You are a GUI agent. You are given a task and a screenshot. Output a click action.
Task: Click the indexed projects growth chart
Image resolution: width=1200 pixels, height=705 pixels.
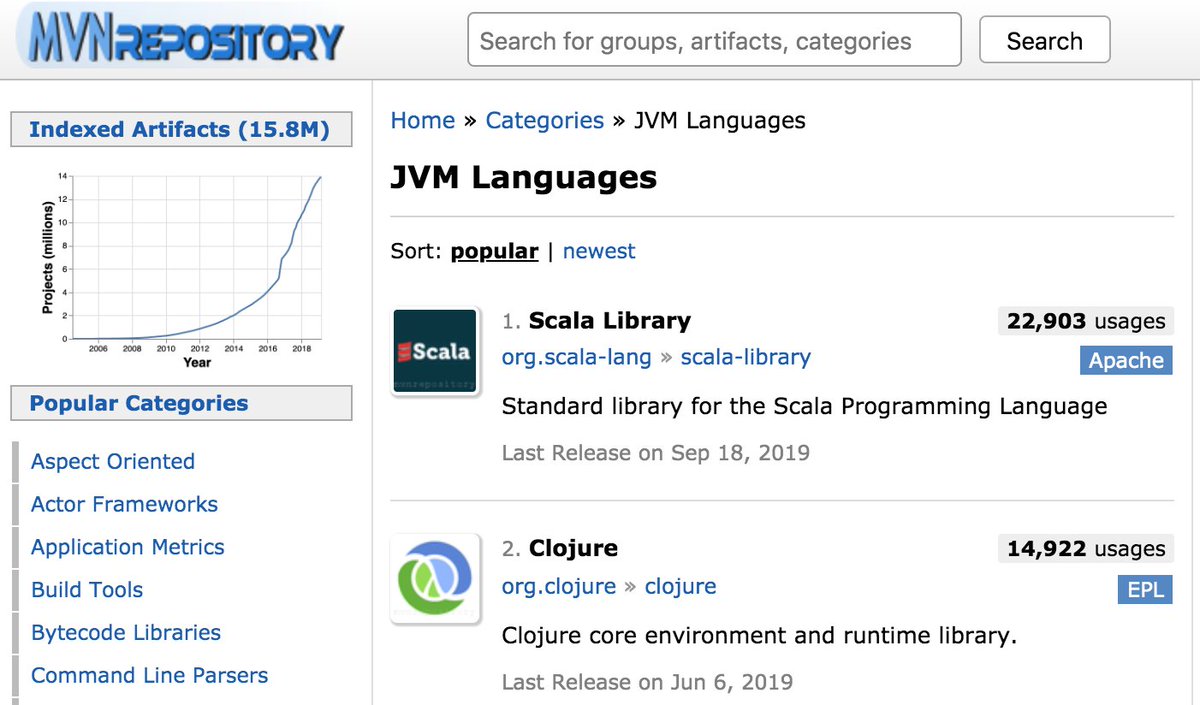coord(181,268)
